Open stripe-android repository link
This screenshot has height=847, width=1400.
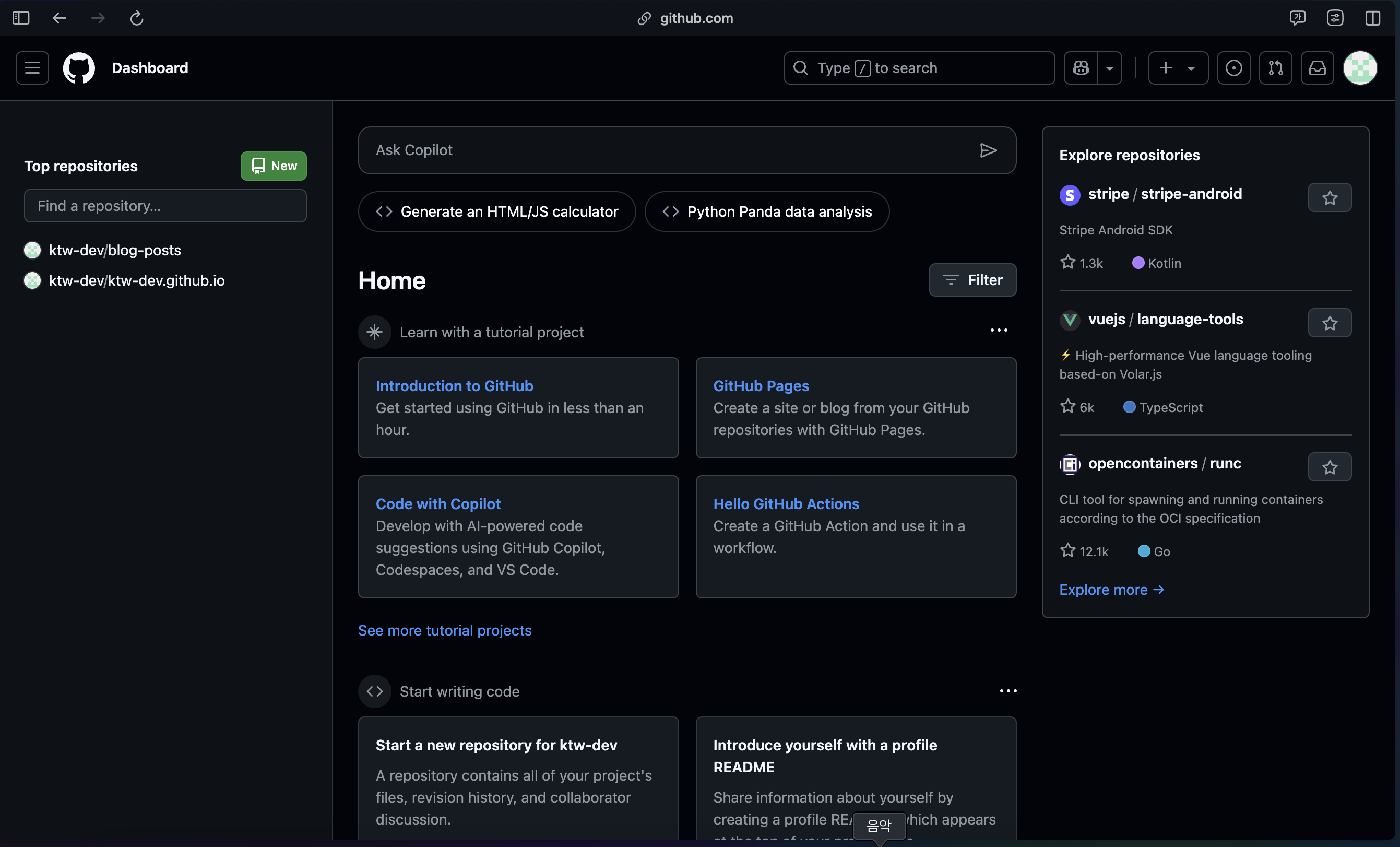[x=1192, y=194]
